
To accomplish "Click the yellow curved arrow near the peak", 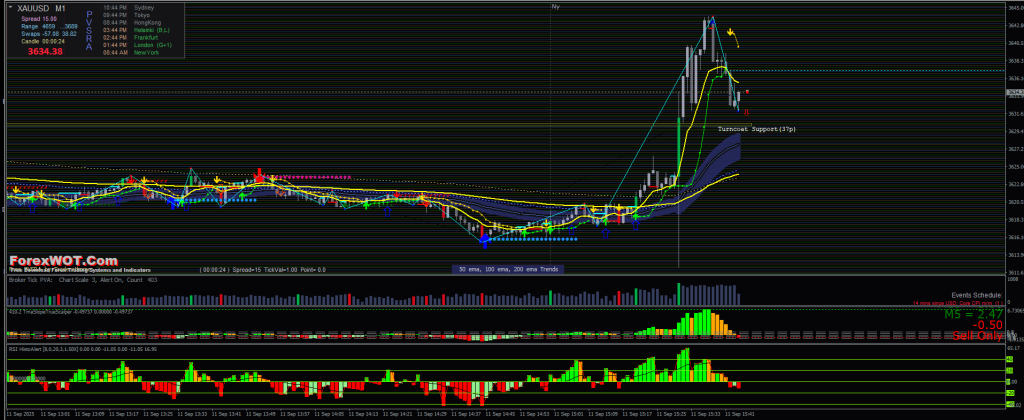I will [735, 38].
